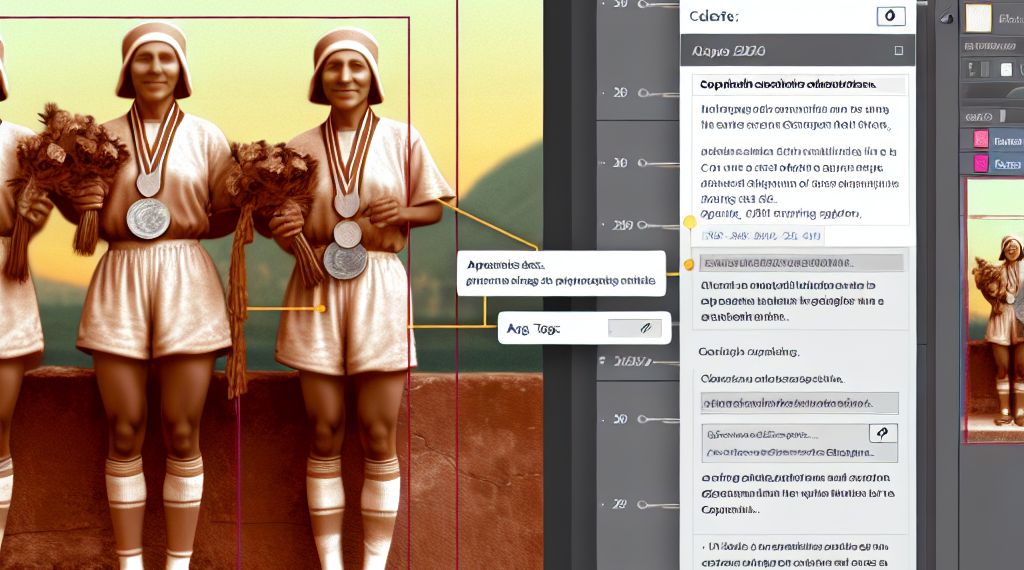
Task: Click the cream color swatch at top right
Action: (978, 17)
